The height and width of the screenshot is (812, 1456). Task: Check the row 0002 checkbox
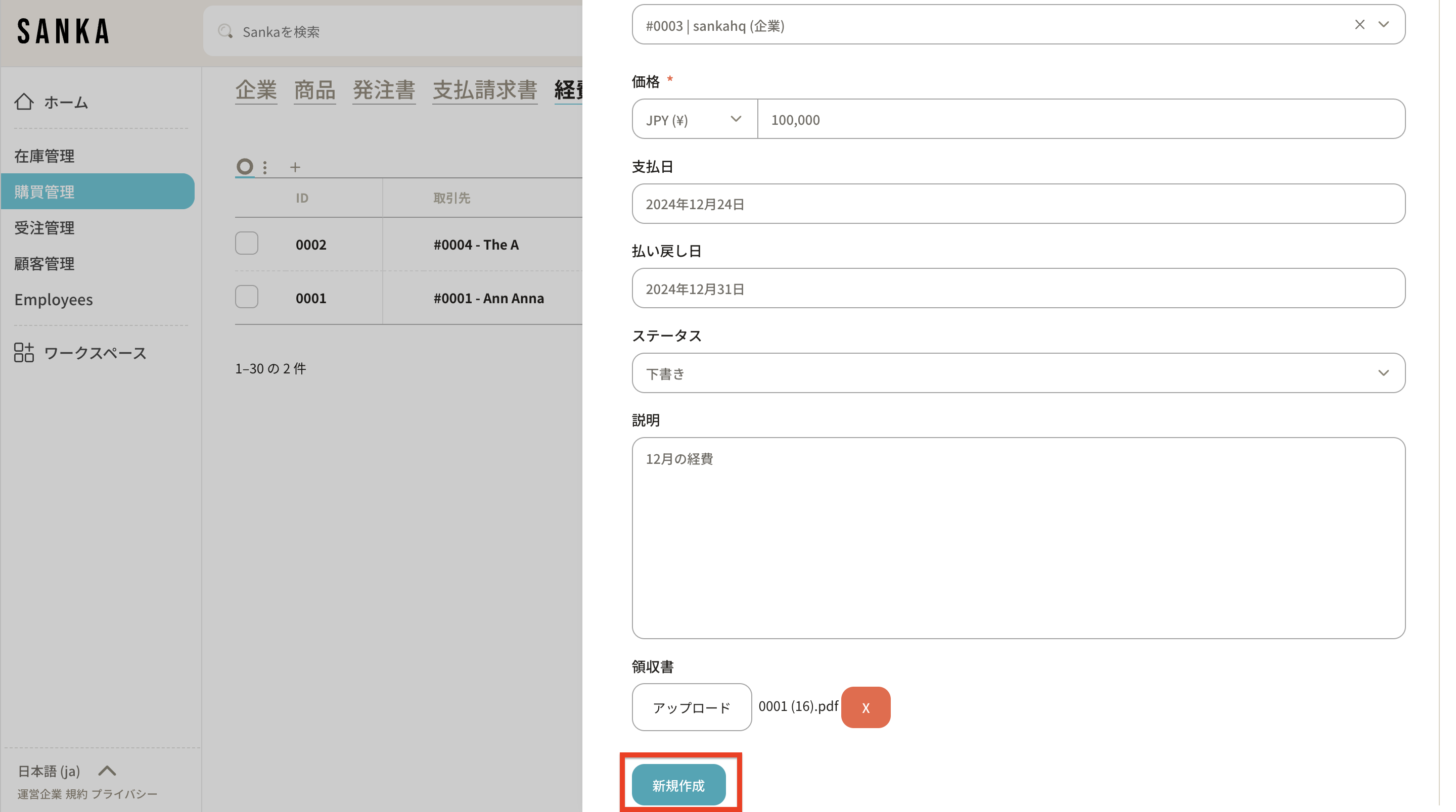pos(246,244)
